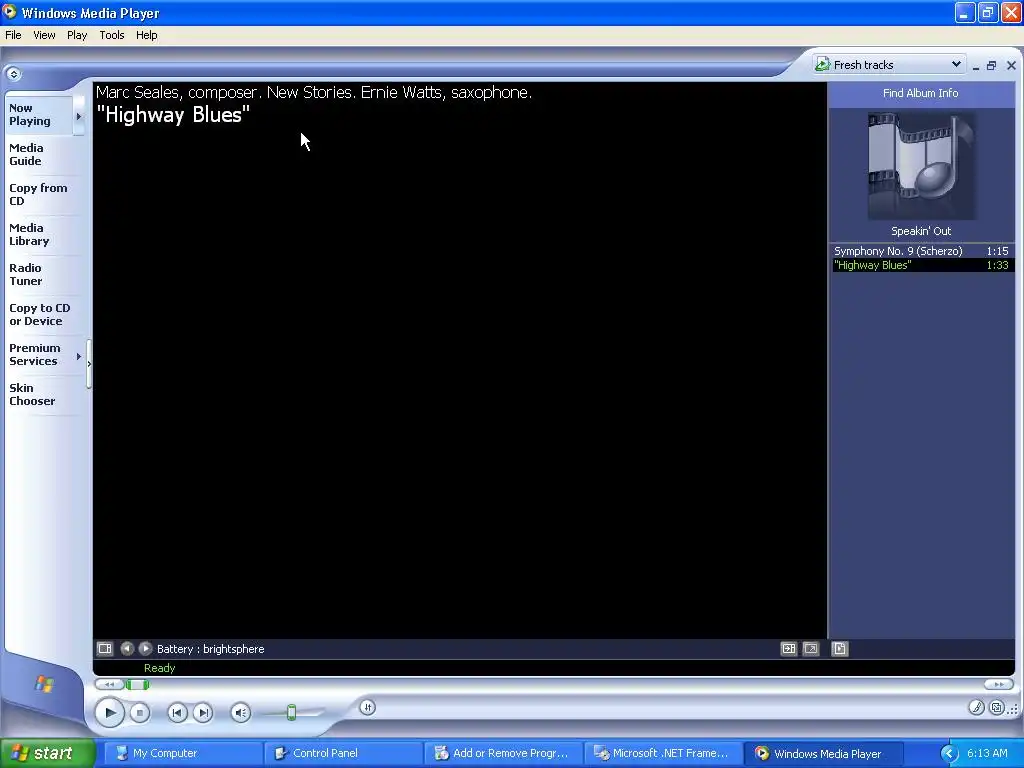
Task: Collapse the taskbar with the side handle
Action: pyautogui.click(x=89, y=363)
